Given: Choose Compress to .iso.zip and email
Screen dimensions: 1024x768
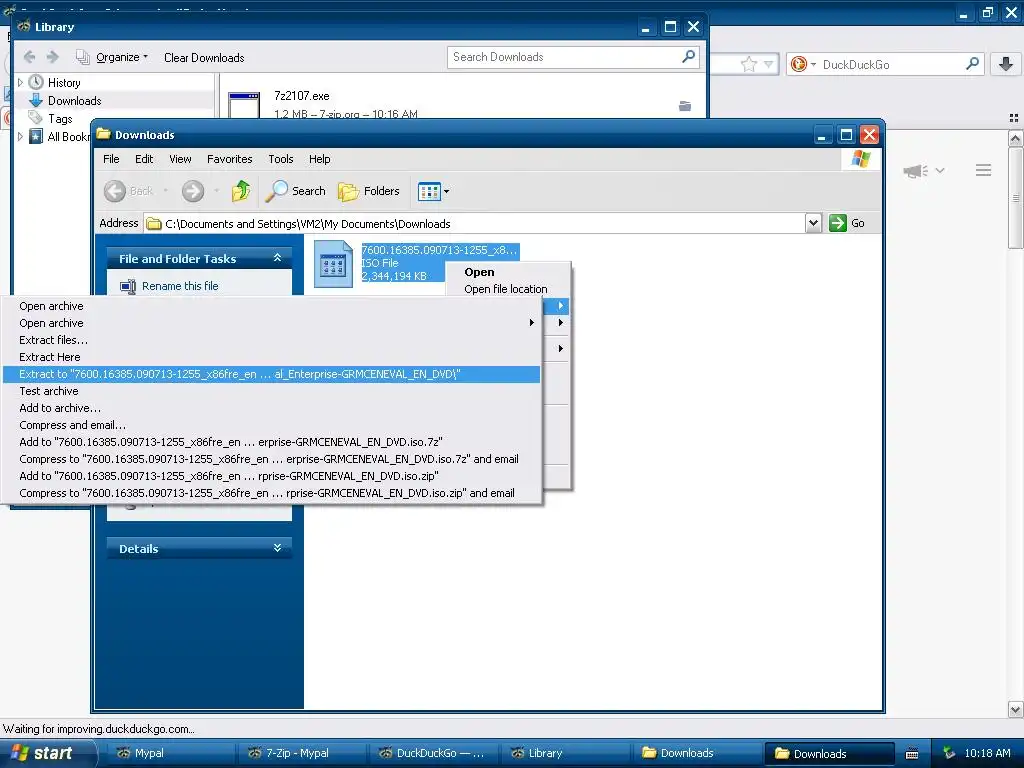Looking at the screenshot, I should 272,492.
